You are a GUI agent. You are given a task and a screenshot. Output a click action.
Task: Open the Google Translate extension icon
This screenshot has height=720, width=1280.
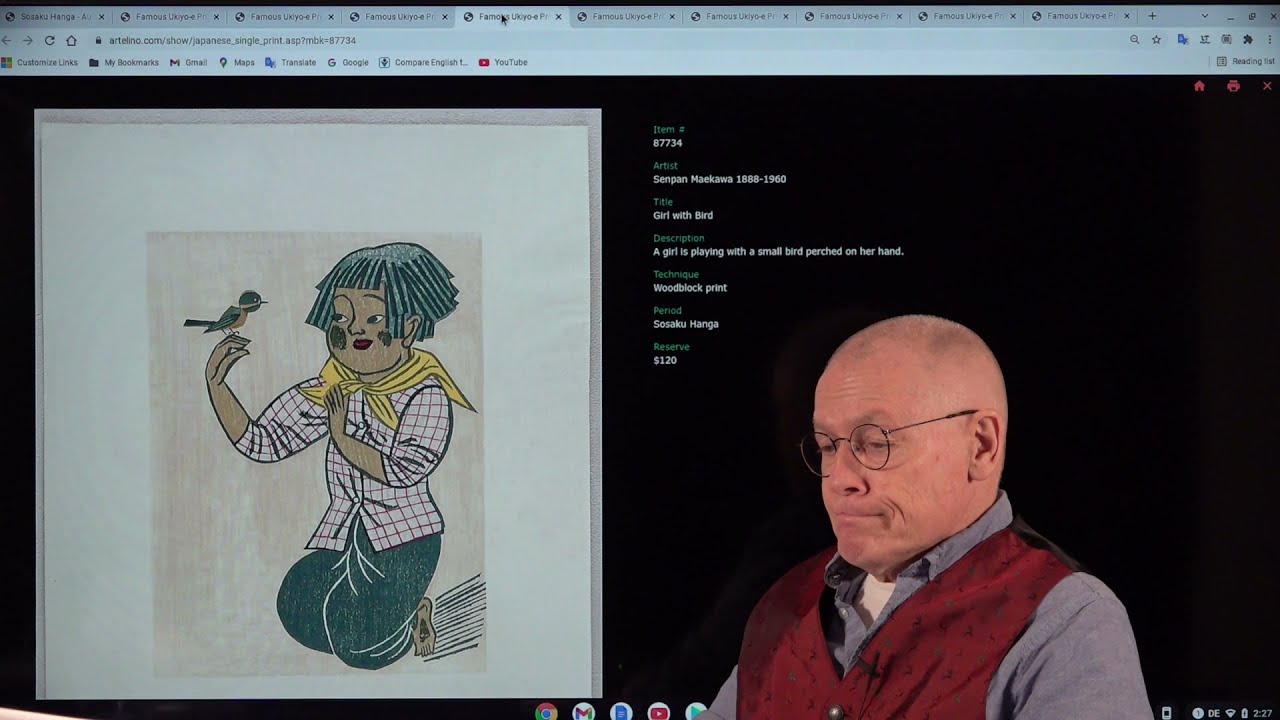(x=1182, y=40)
